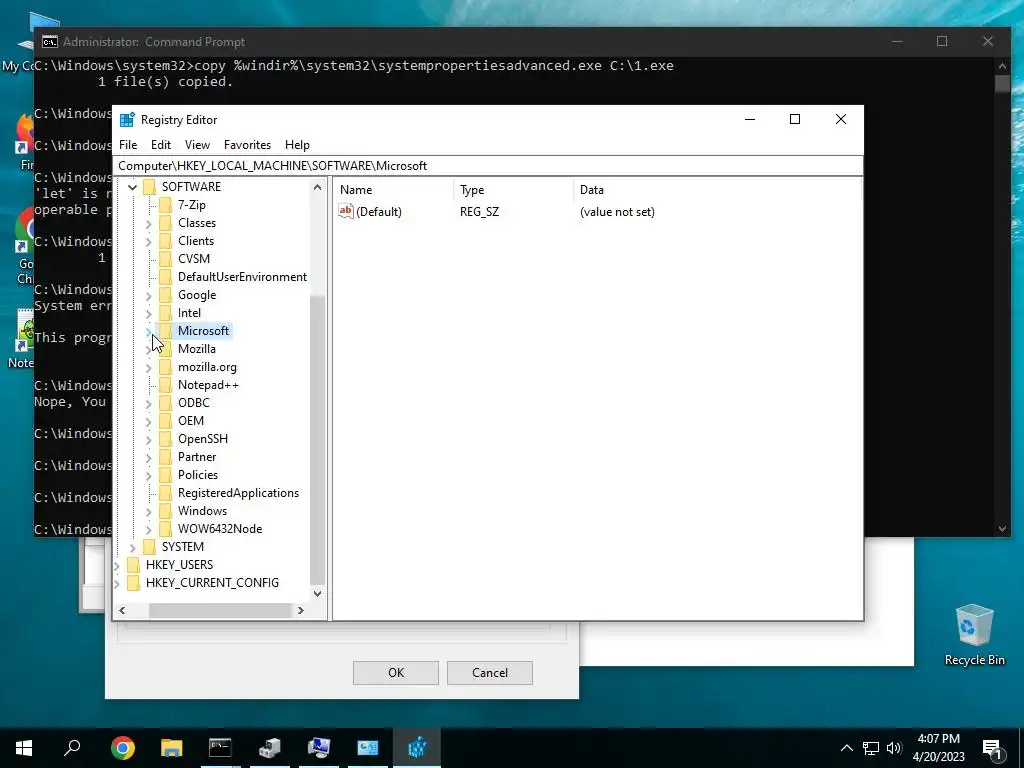
Task: Sort by the Data column header
Action: [x=717, y=190]
